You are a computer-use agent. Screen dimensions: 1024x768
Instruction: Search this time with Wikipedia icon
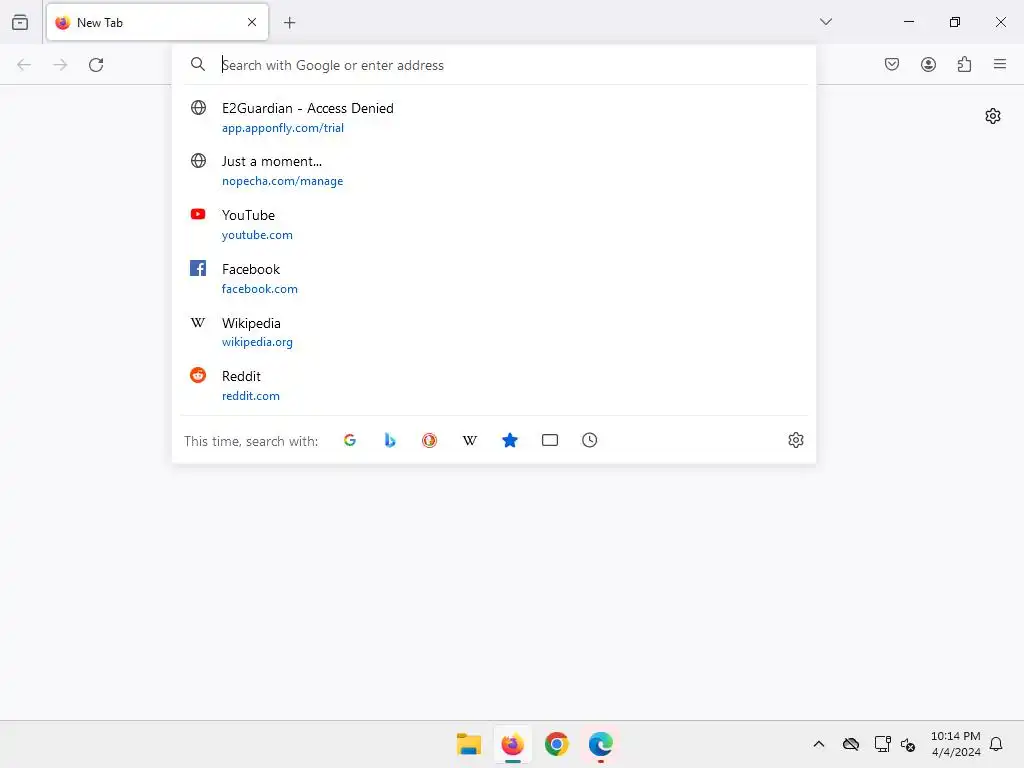[470, 440]
